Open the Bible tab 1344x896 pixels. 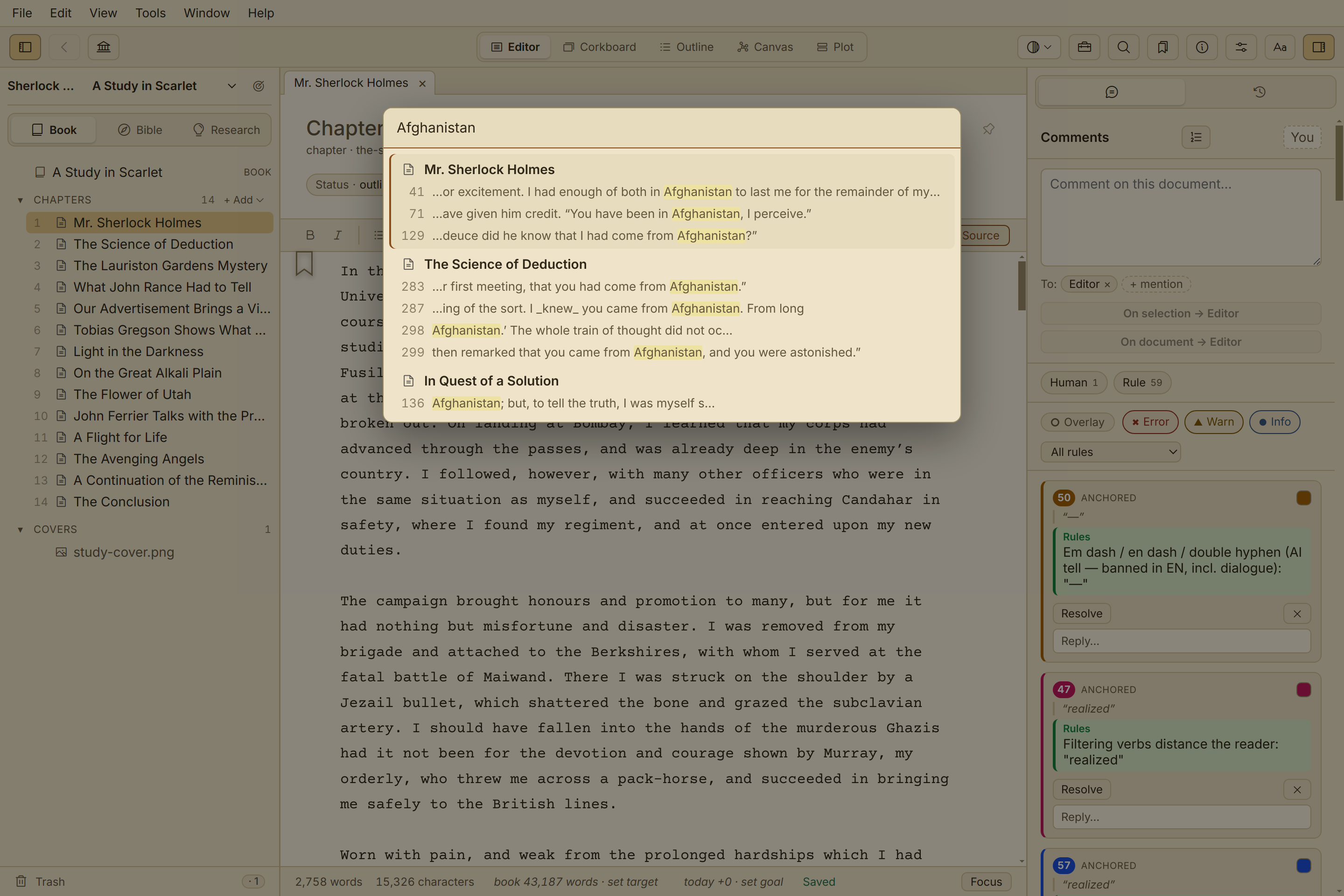(140, 130)
